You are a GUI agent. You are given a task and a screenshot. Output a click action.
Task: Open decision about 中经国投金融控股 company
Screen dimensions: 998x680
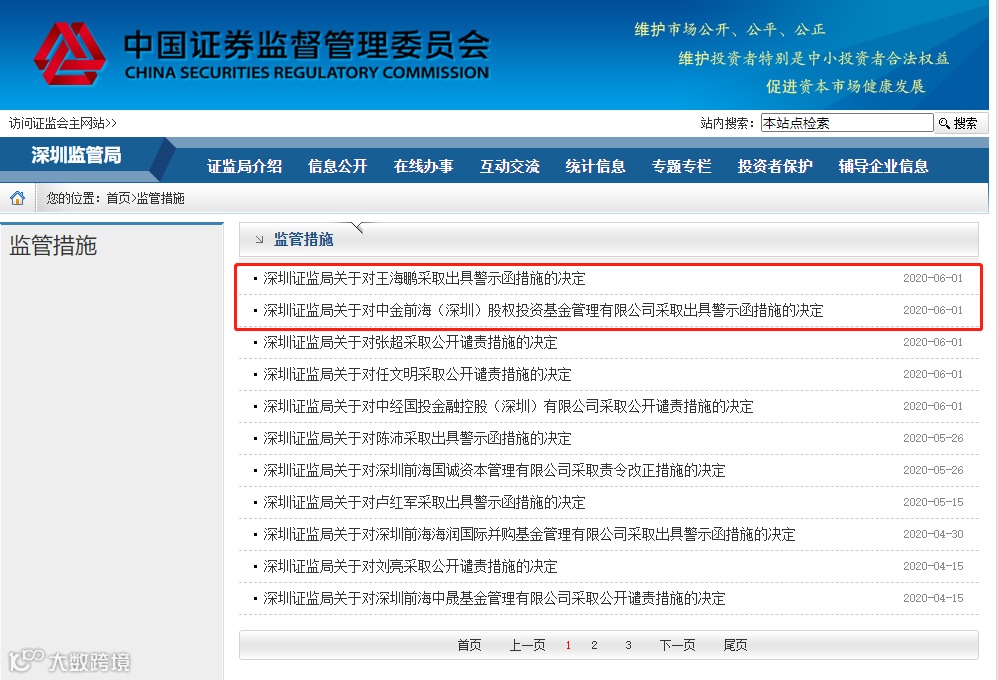[508, 406]
